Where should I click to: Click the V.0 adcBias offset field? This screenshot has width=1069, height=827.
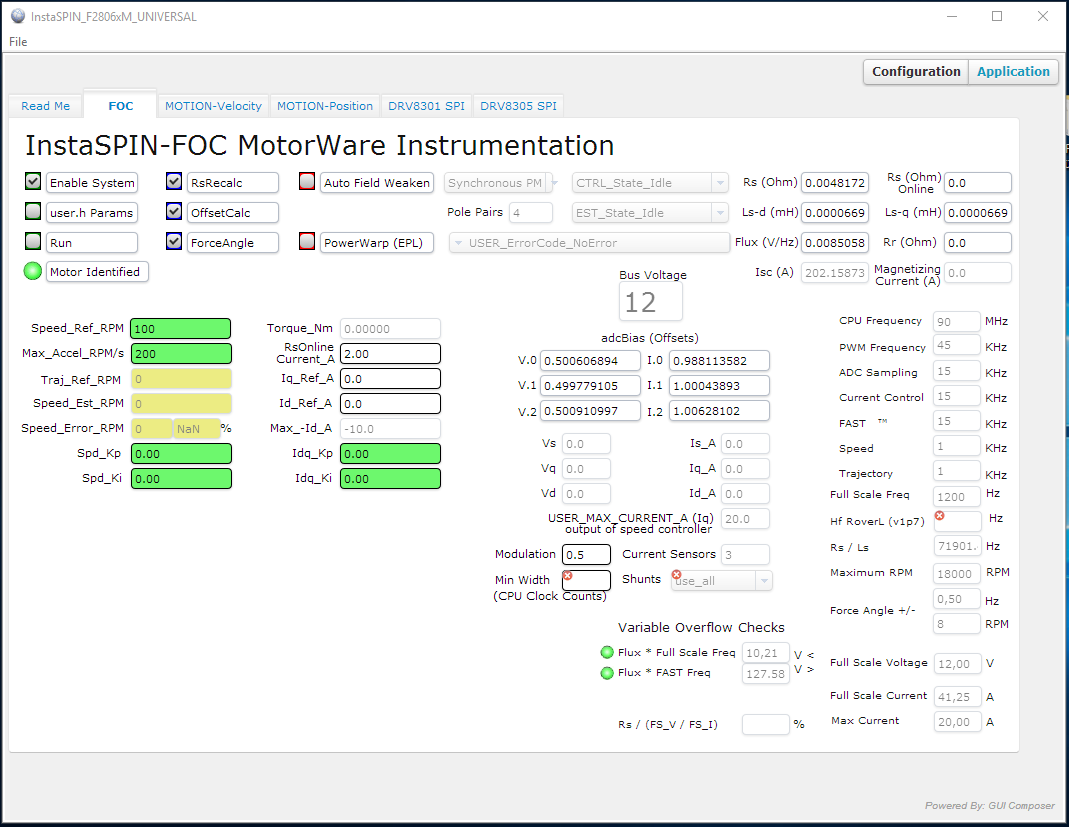[x=590, y=361]
